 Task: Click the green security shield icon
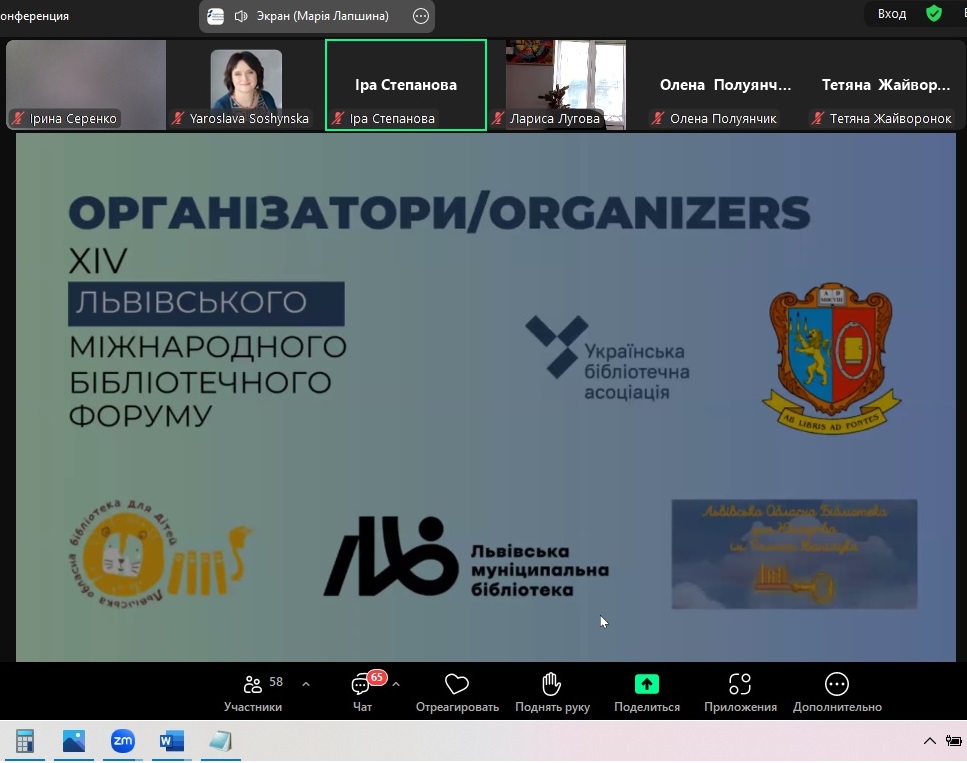click(934, 15)
